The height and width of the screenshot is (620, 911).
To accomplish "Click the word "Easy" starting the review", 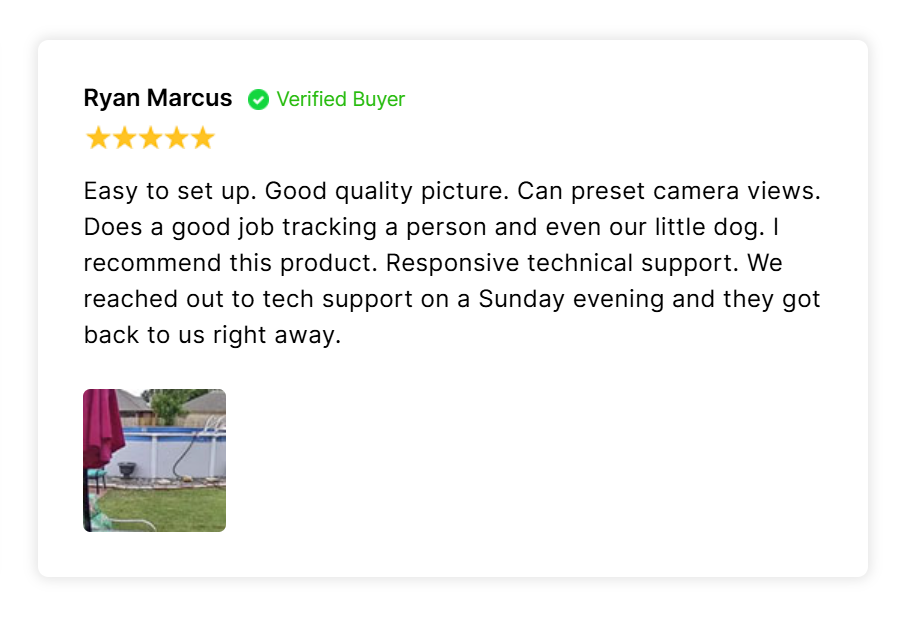I will tap(110, 191).
